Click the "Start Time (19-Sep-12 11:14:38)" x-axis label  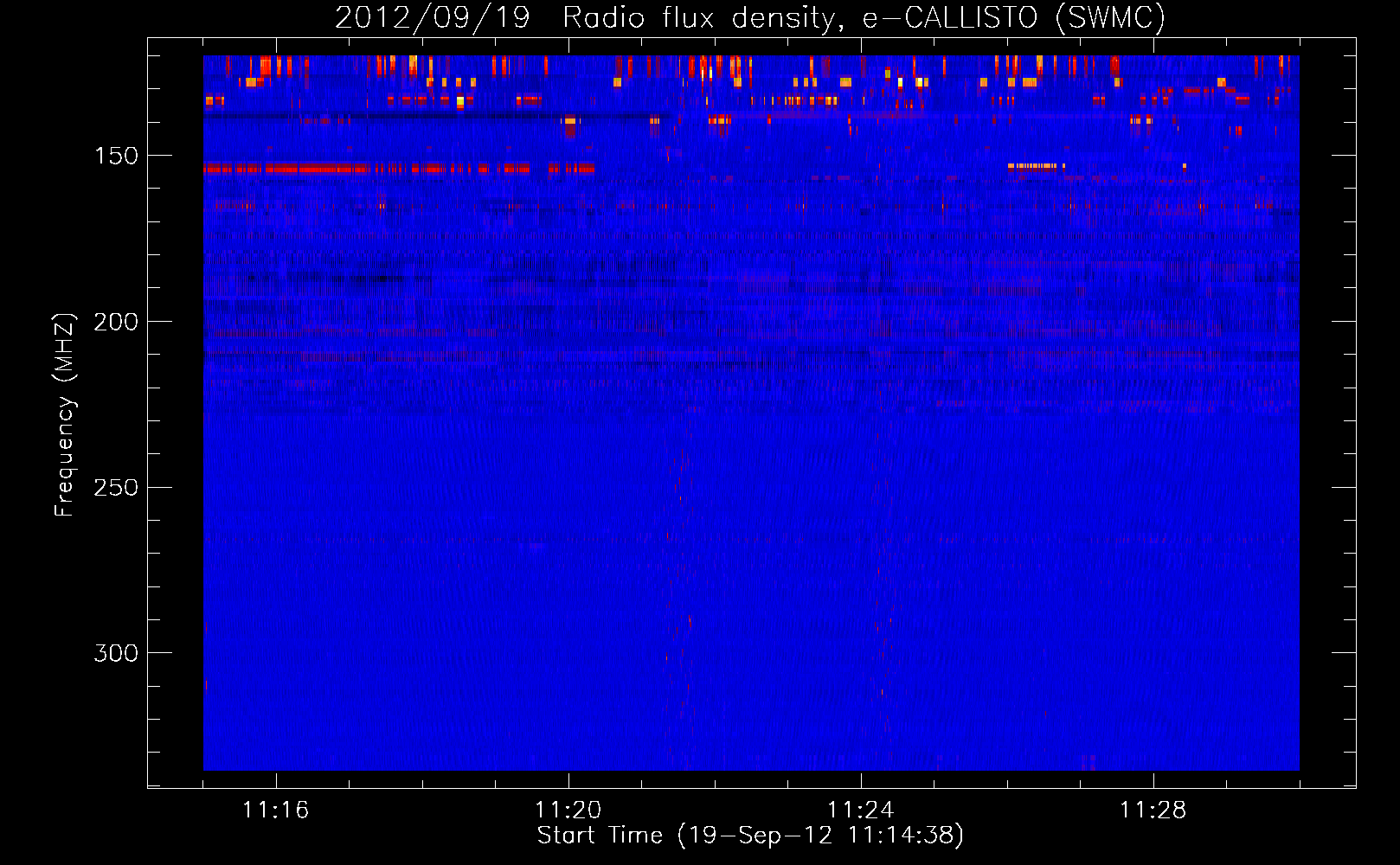pyautogui.click(x=750, y=836)
